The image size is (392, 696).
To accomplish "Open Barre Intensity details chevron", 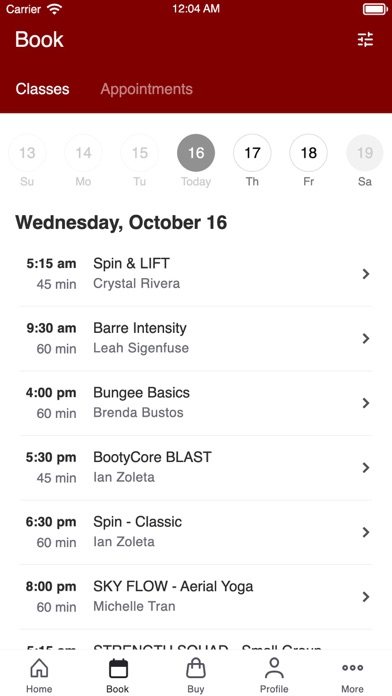I will (x=366, y=339).
